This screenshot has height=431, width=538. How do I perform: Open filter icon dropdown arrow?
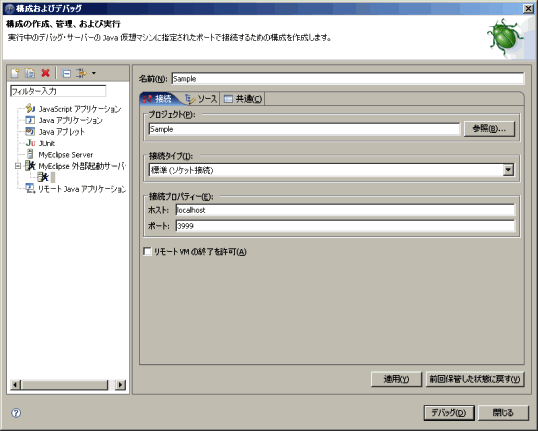[x=94, y=73]
